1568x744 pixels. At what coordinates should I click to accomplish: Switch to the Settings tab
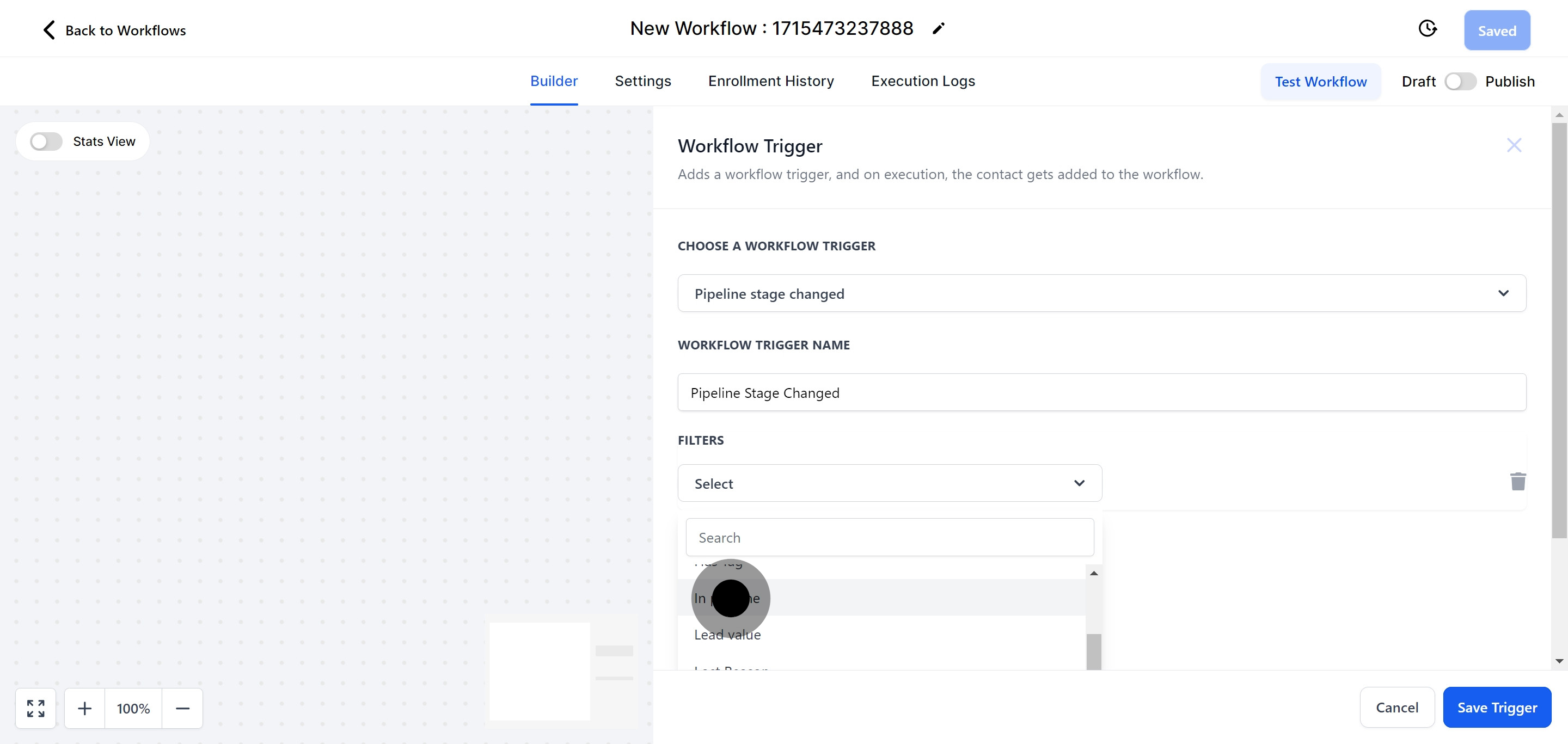click(642, 82)
